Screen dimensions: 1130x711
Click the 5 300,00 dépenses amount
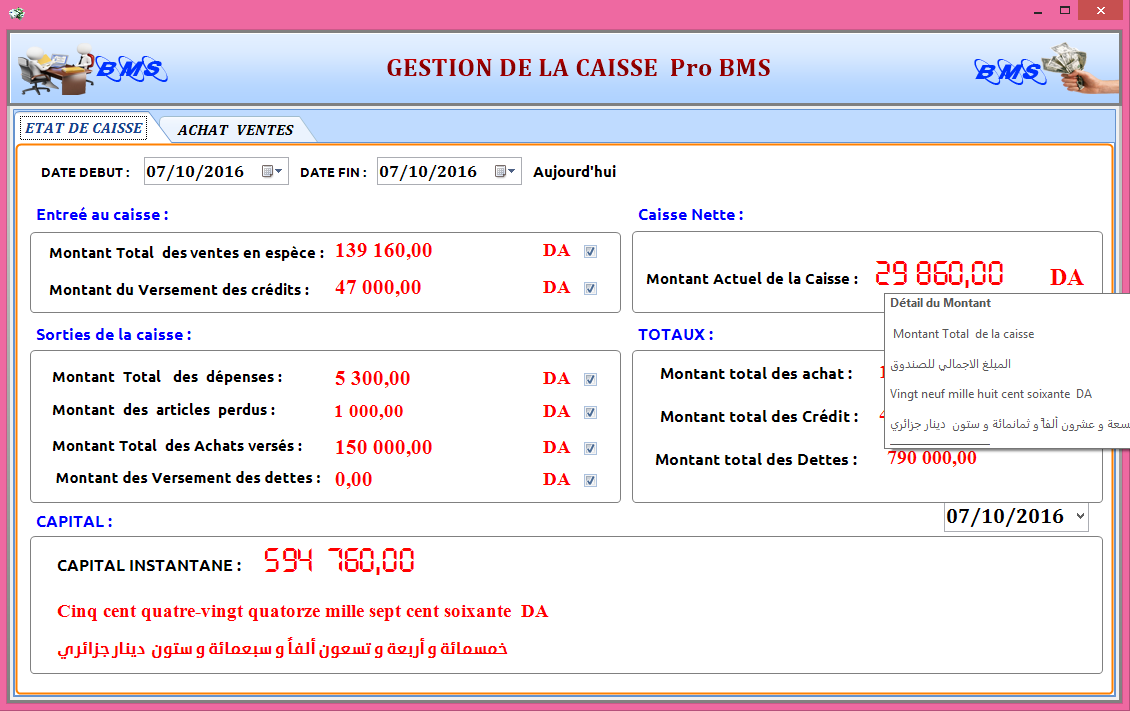(372, 378)
